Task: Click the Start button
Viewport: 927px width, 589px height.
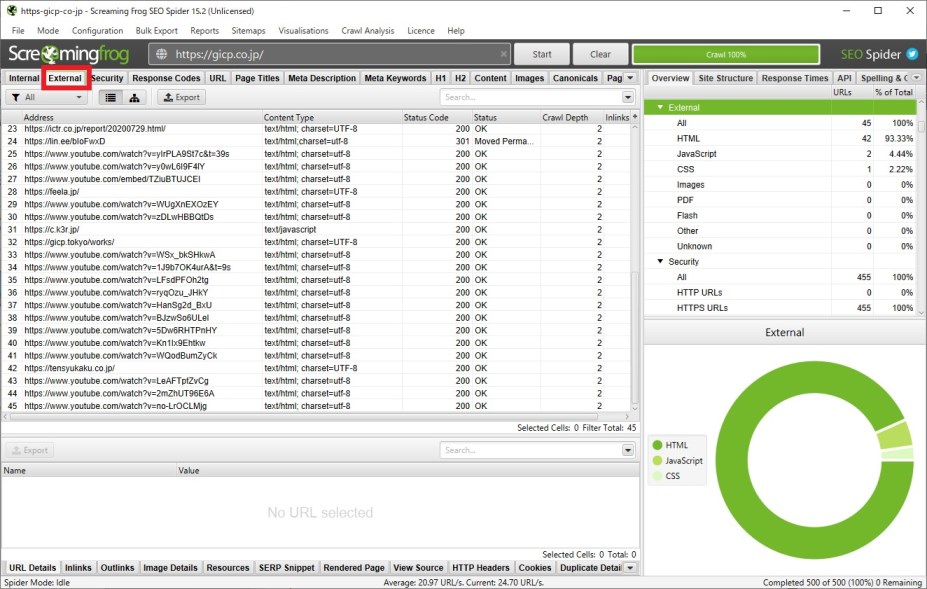Action: coord(542,54)
